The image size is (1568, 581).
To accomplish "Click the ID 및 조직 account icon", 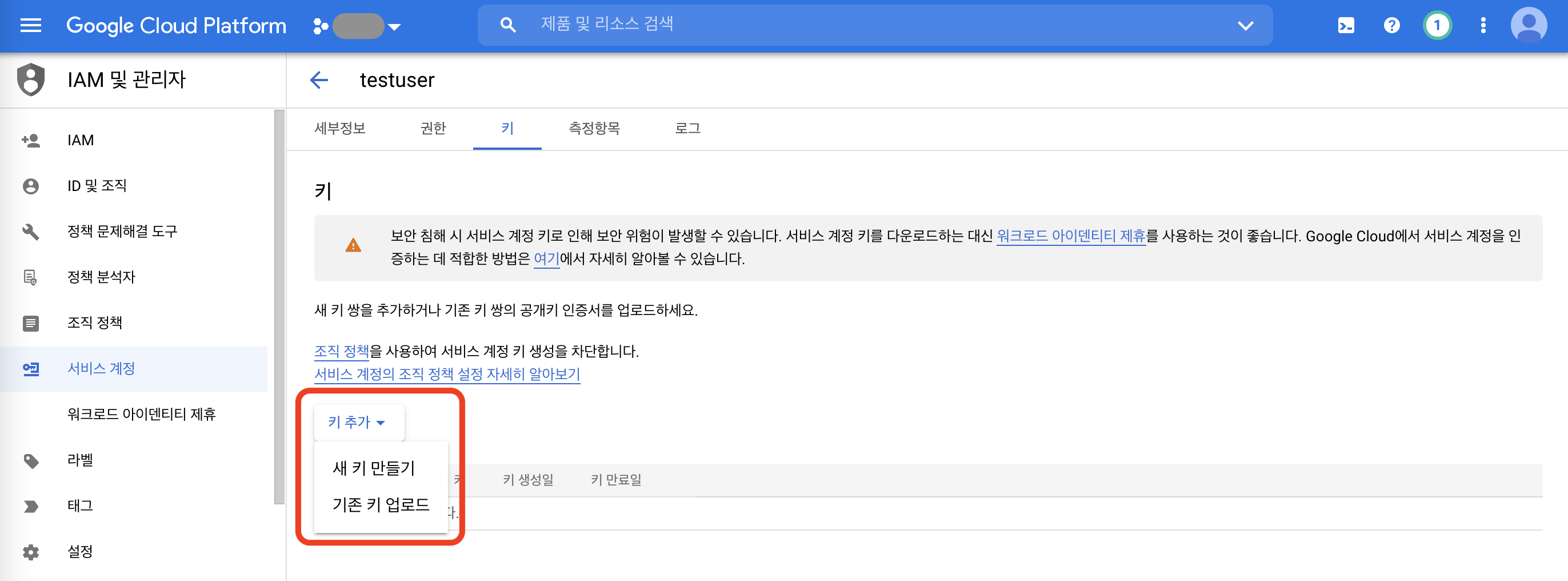I will point(30,186).
